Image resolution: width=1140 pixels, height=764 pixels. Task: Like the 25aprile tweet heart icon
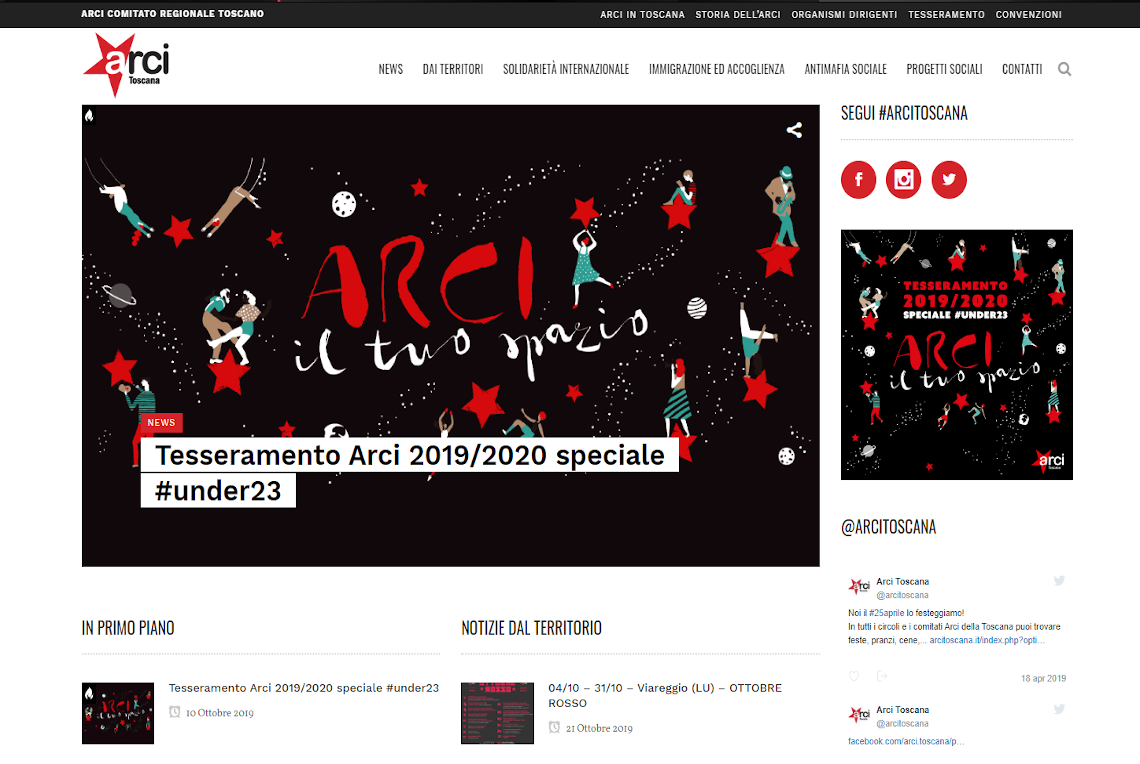pyautogui.click(x=854, y=676)
